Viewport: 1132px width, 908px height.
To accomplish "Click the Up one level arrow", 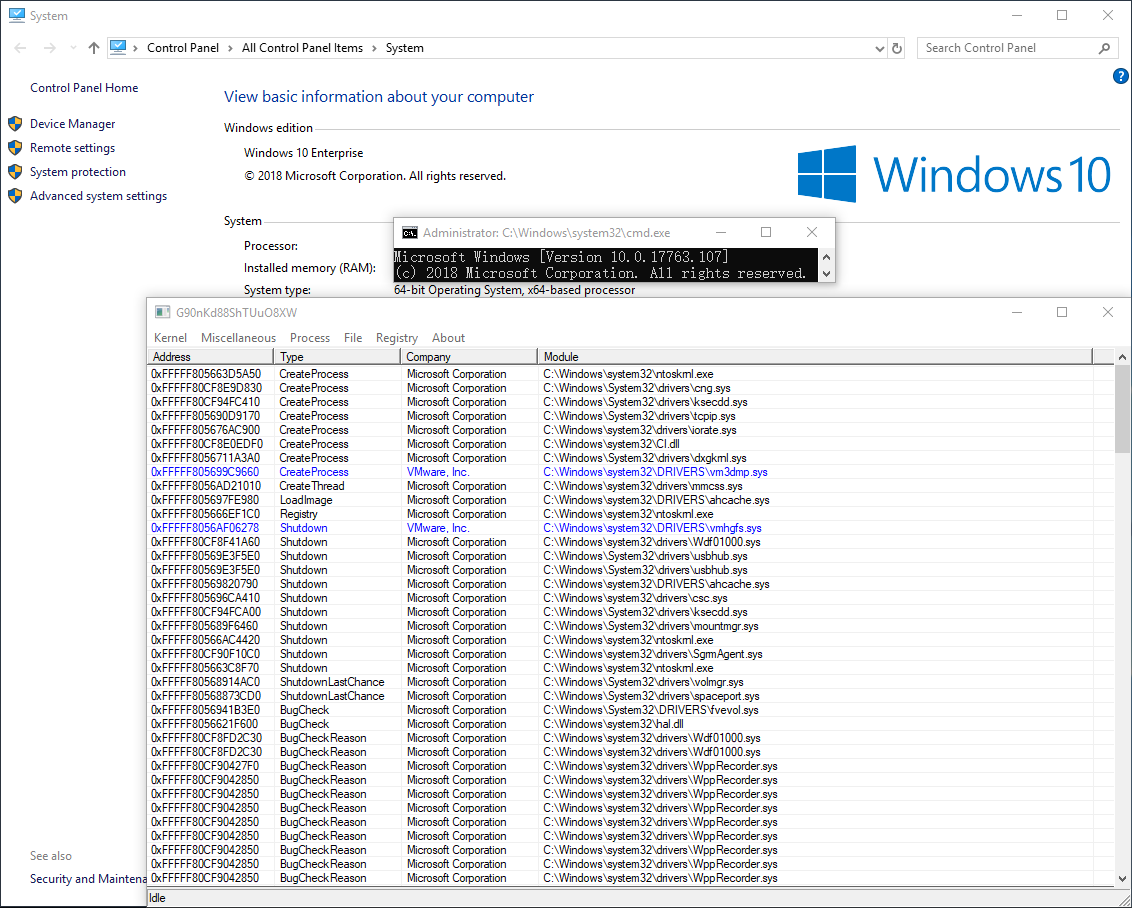I will point(94,48).
